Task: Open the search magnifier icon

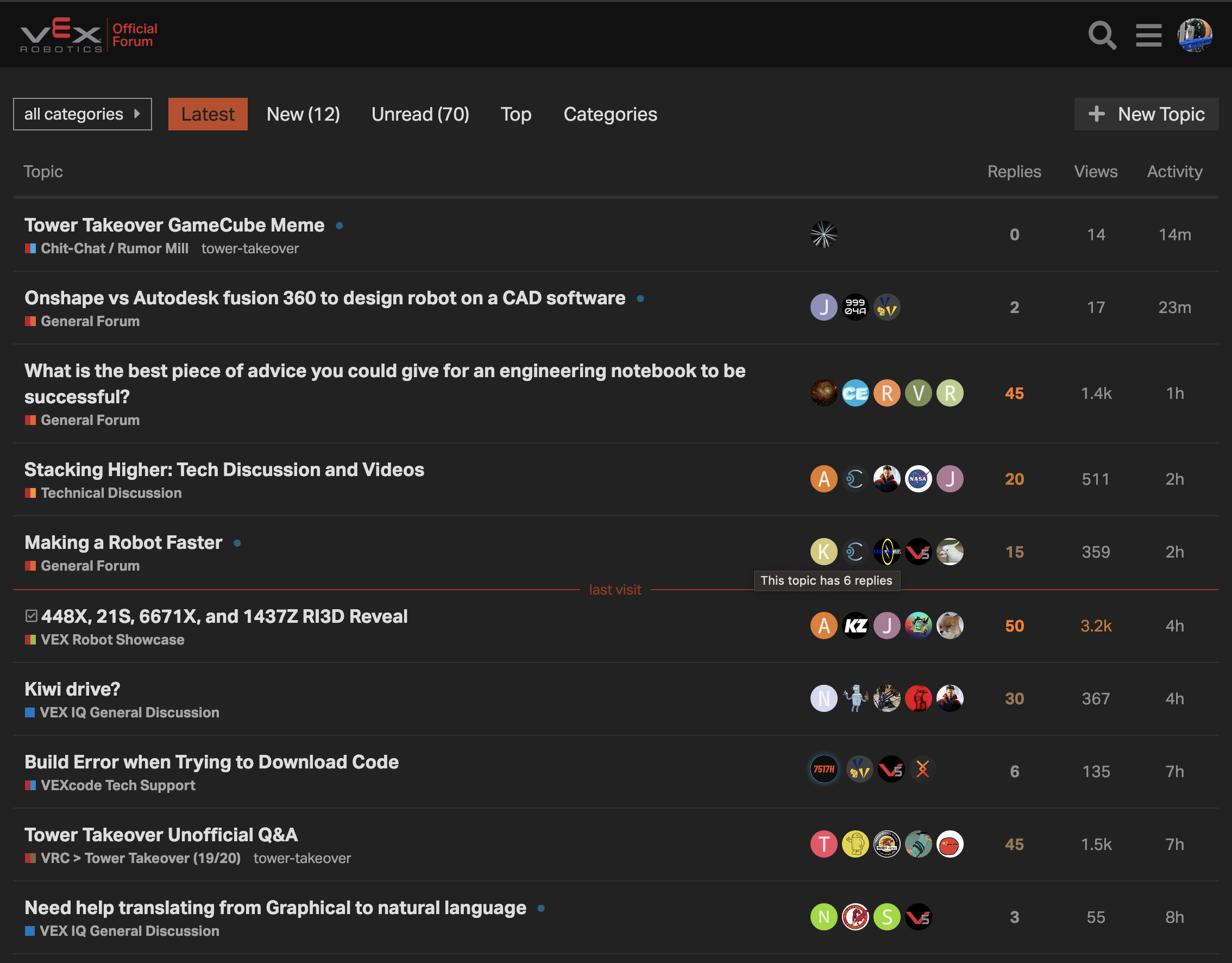Action: (x=1102, y=35)
